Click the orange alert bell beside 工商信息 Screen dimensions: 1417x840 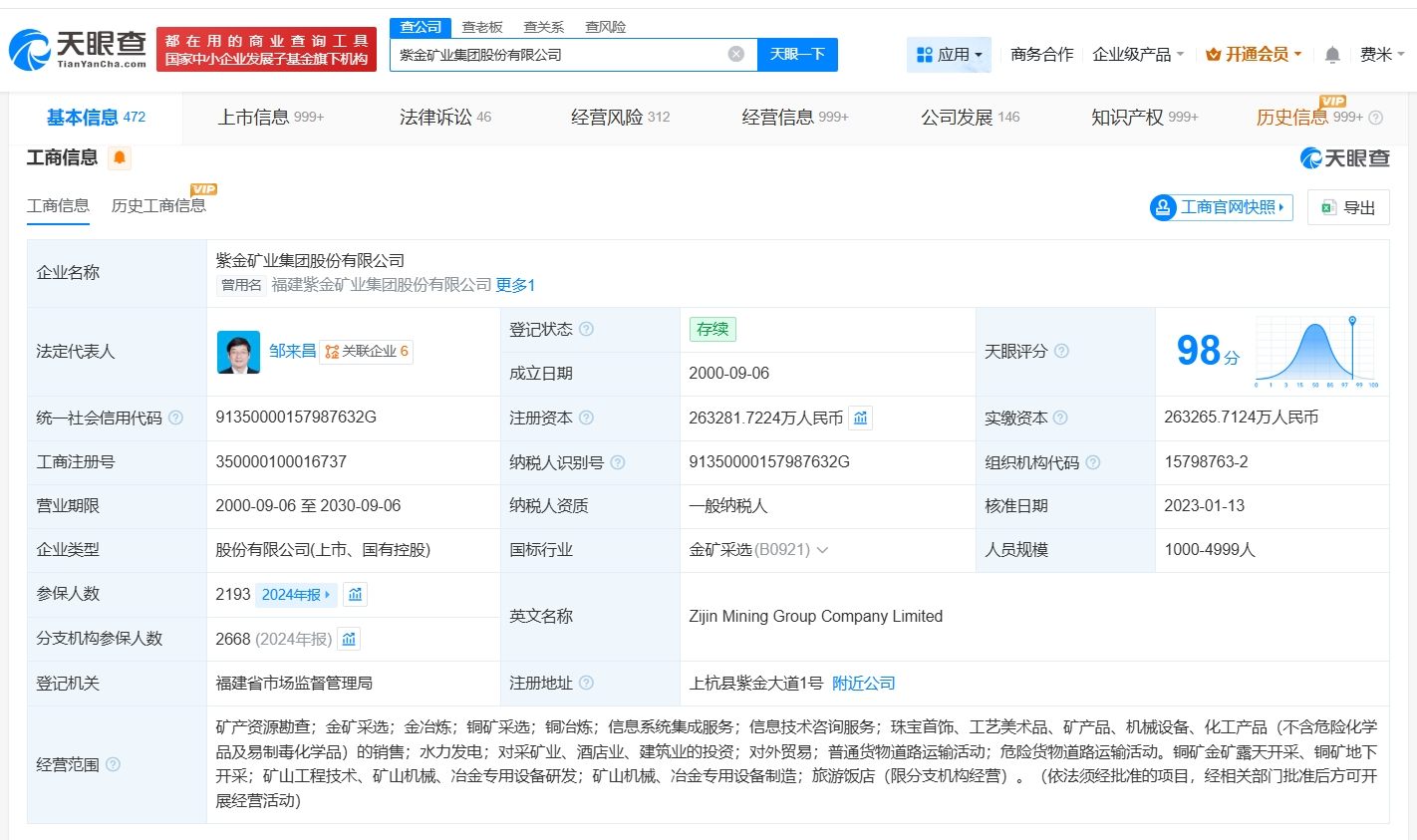pos(120,157)
